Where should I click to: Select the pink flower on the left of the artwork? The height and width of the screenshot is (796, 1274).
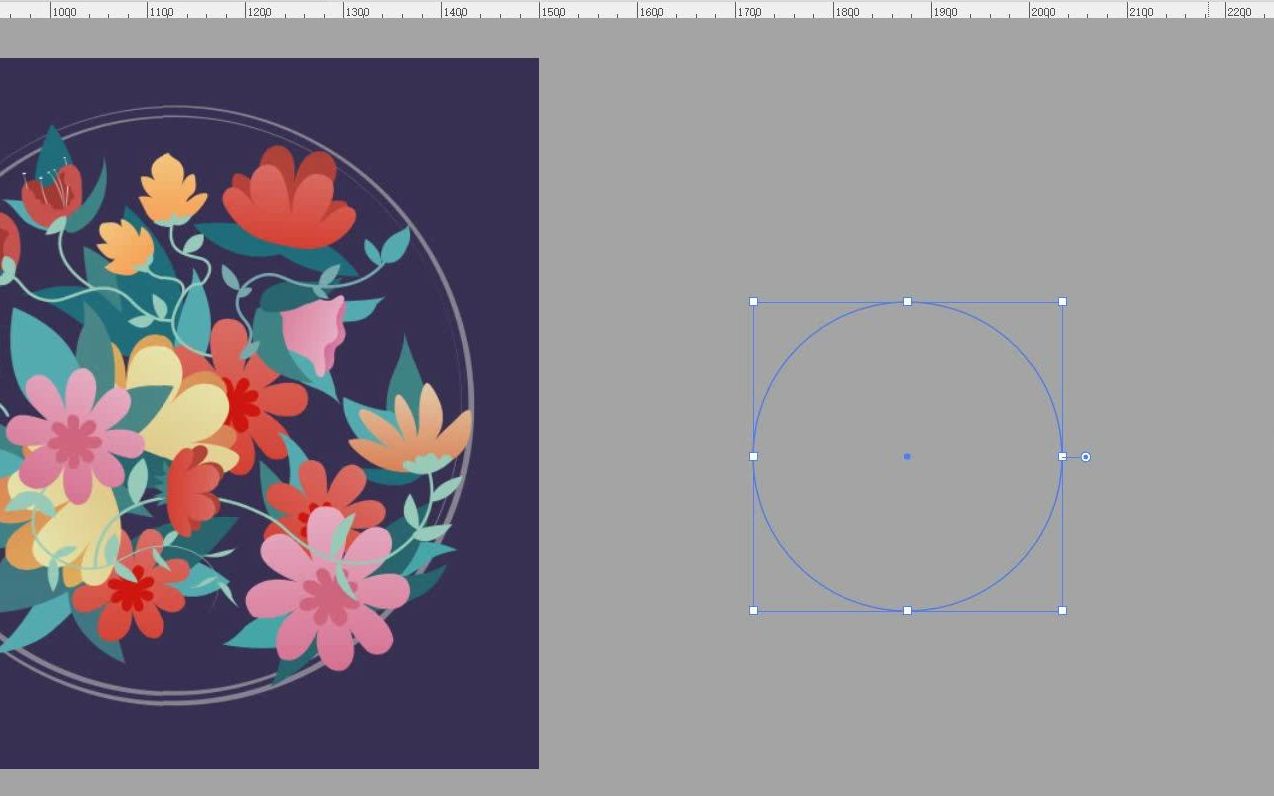click(x=75, y=436)
